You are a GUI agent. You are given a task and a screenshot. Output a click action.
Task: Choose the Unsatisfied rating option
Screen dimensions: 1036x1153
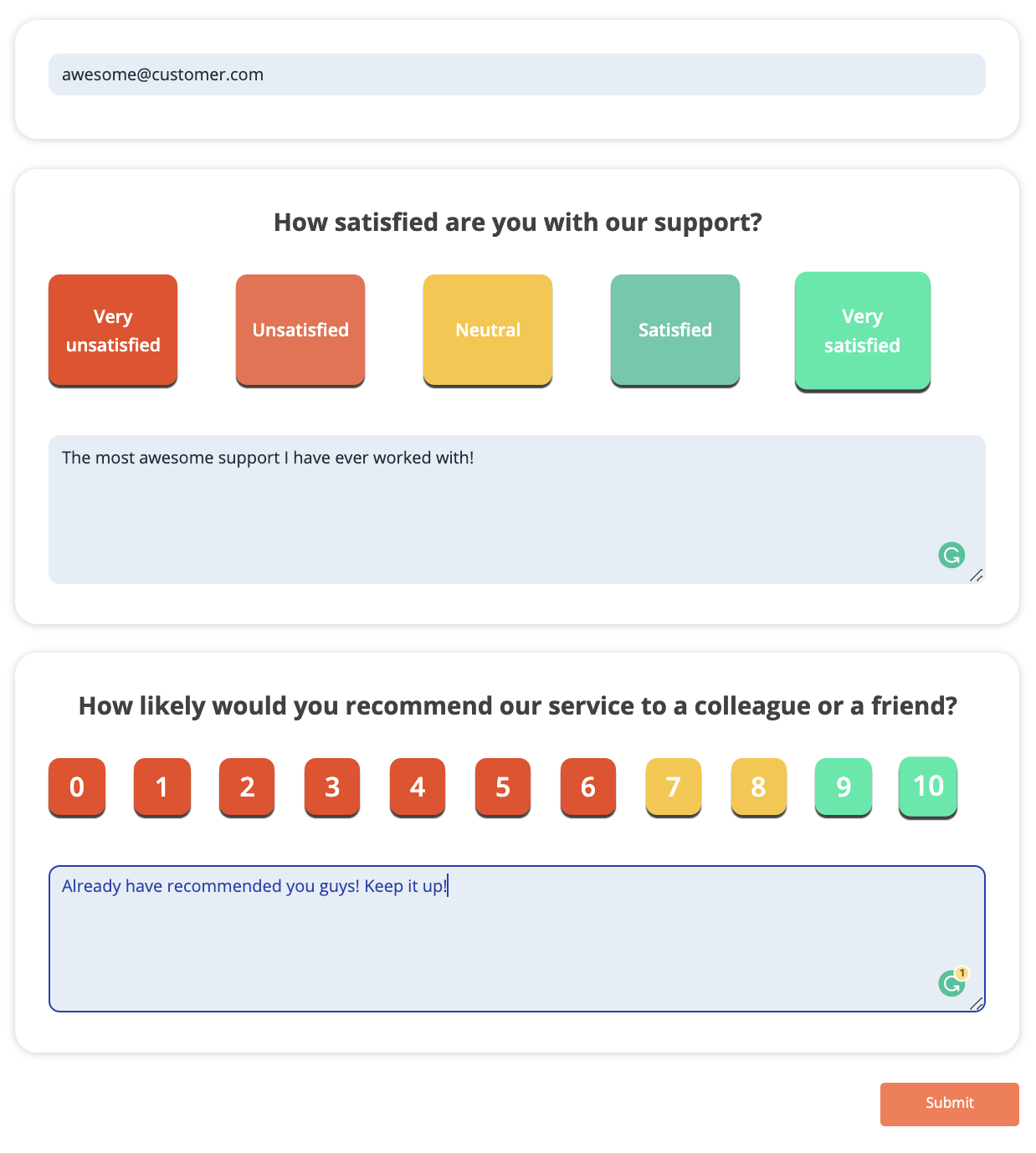pyautogui.click(x=300, y=331)
